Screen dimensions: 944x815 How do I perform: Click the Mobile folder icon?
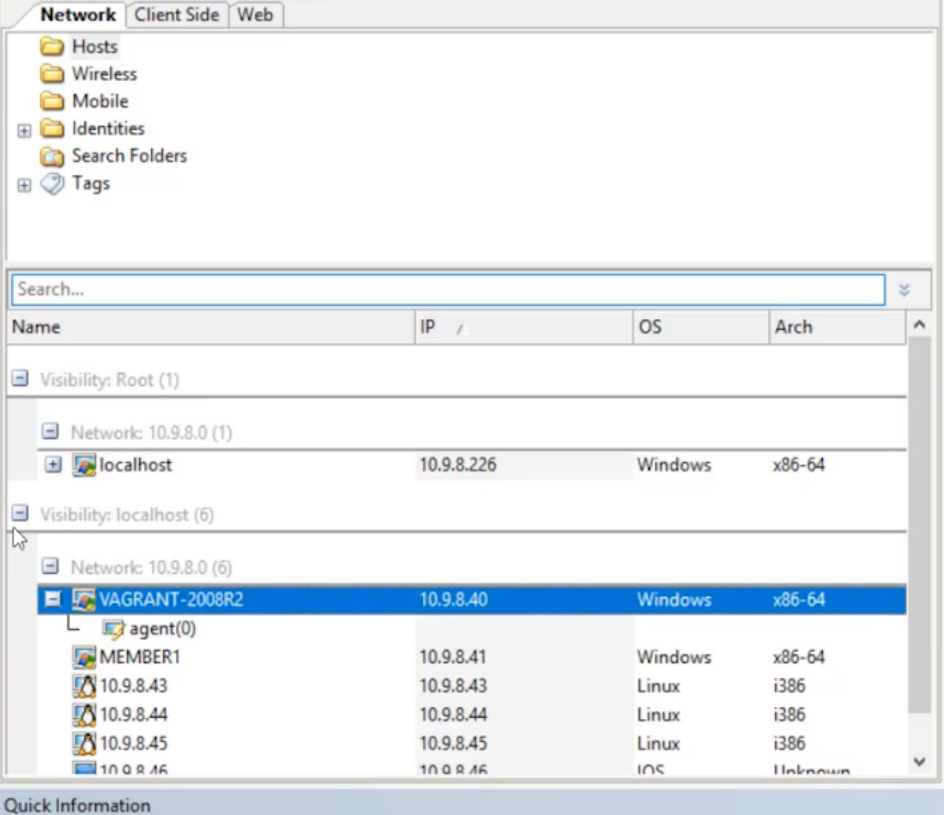tap(52, 102)
